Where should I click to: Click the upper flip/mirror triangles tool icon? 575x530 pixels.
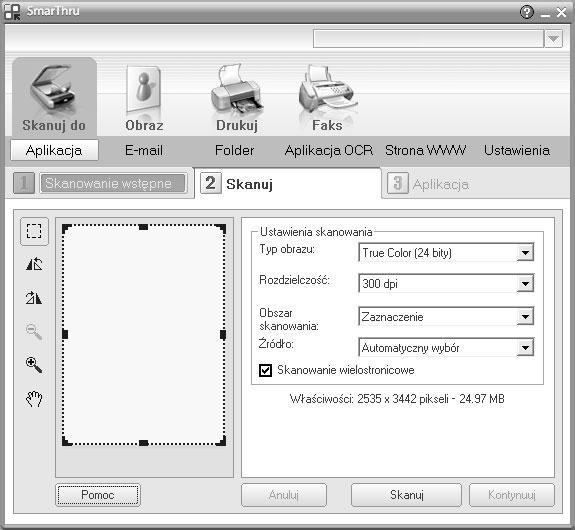(x=34, y=264)
